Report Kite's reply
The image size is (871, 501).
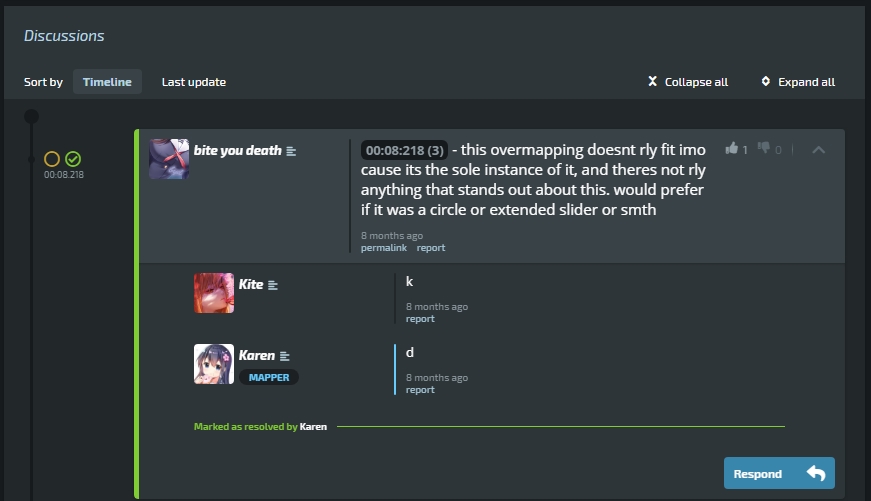[x=420, y=319]
